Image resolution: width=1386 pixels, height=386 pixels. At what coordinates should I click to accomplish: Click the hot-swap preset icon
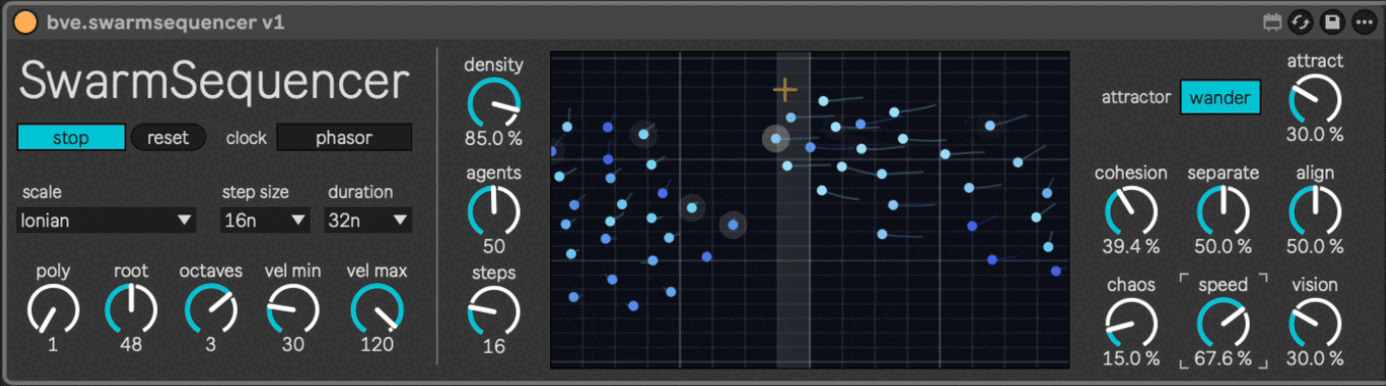tap(1300, 21)
